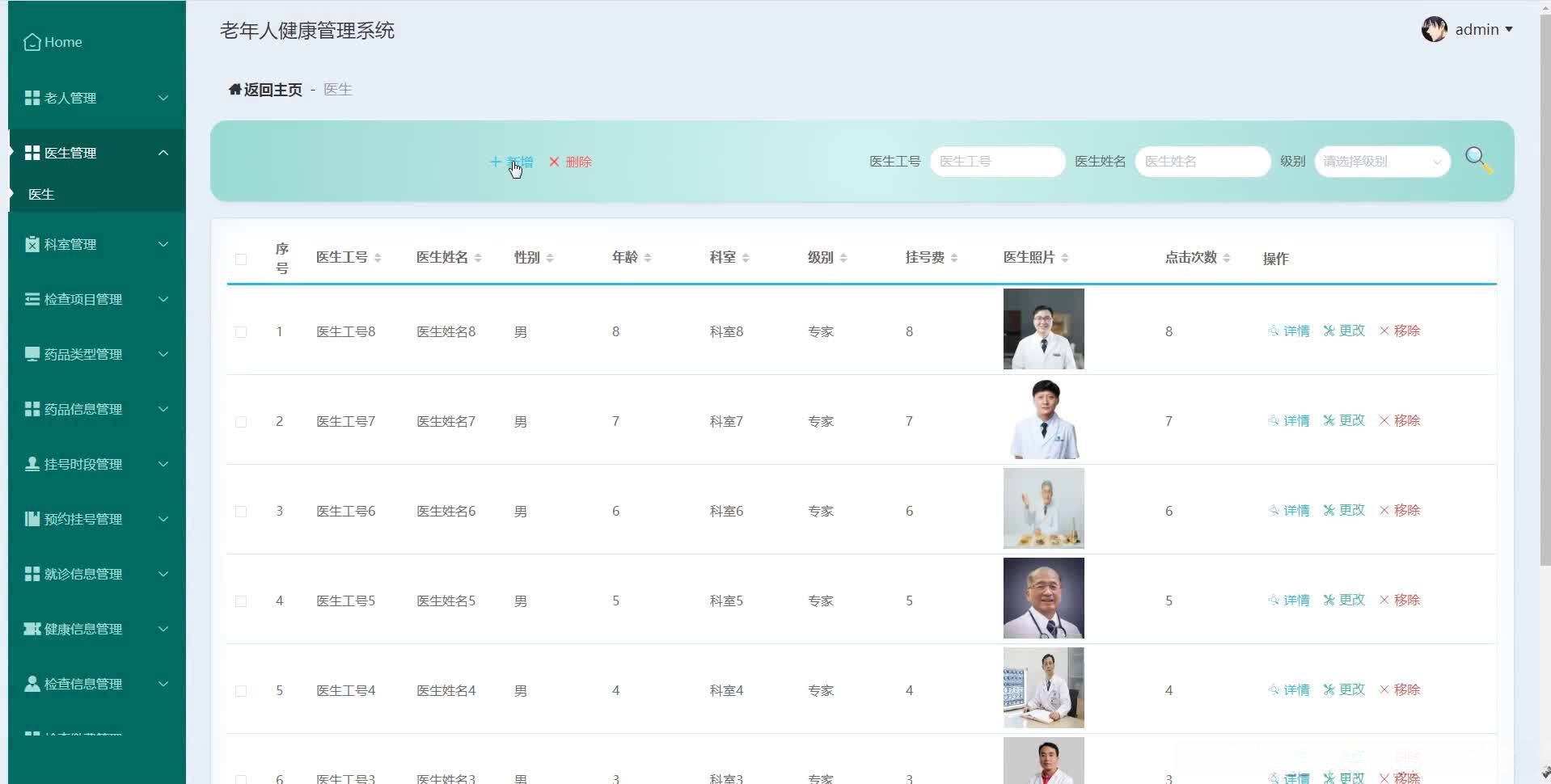Image resolution: width=1551 pixels, height=784 pixels.
Task: Open the 预约挂号管理 menu
Action: tap(80, 519)
